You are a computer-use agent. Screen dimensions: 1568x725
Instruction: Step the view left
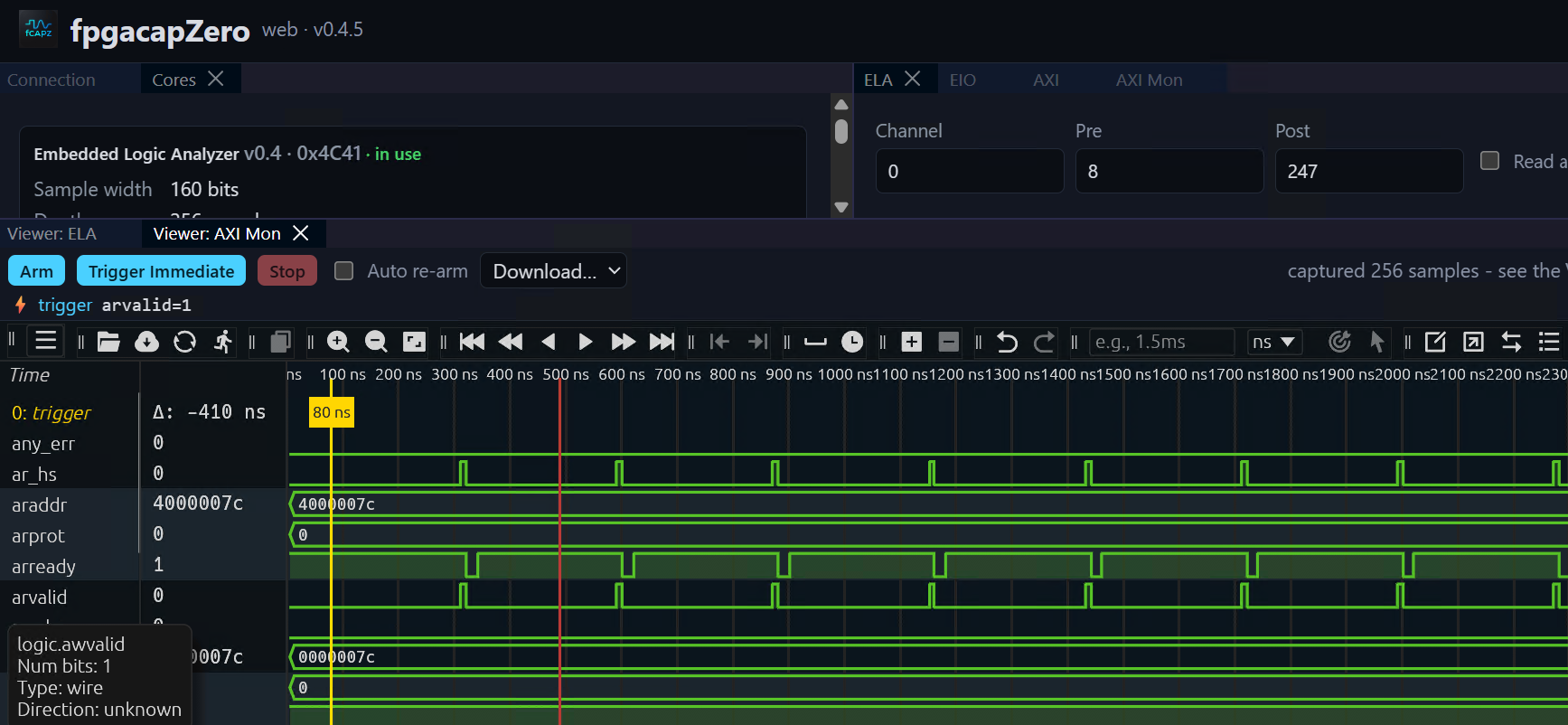548,342
